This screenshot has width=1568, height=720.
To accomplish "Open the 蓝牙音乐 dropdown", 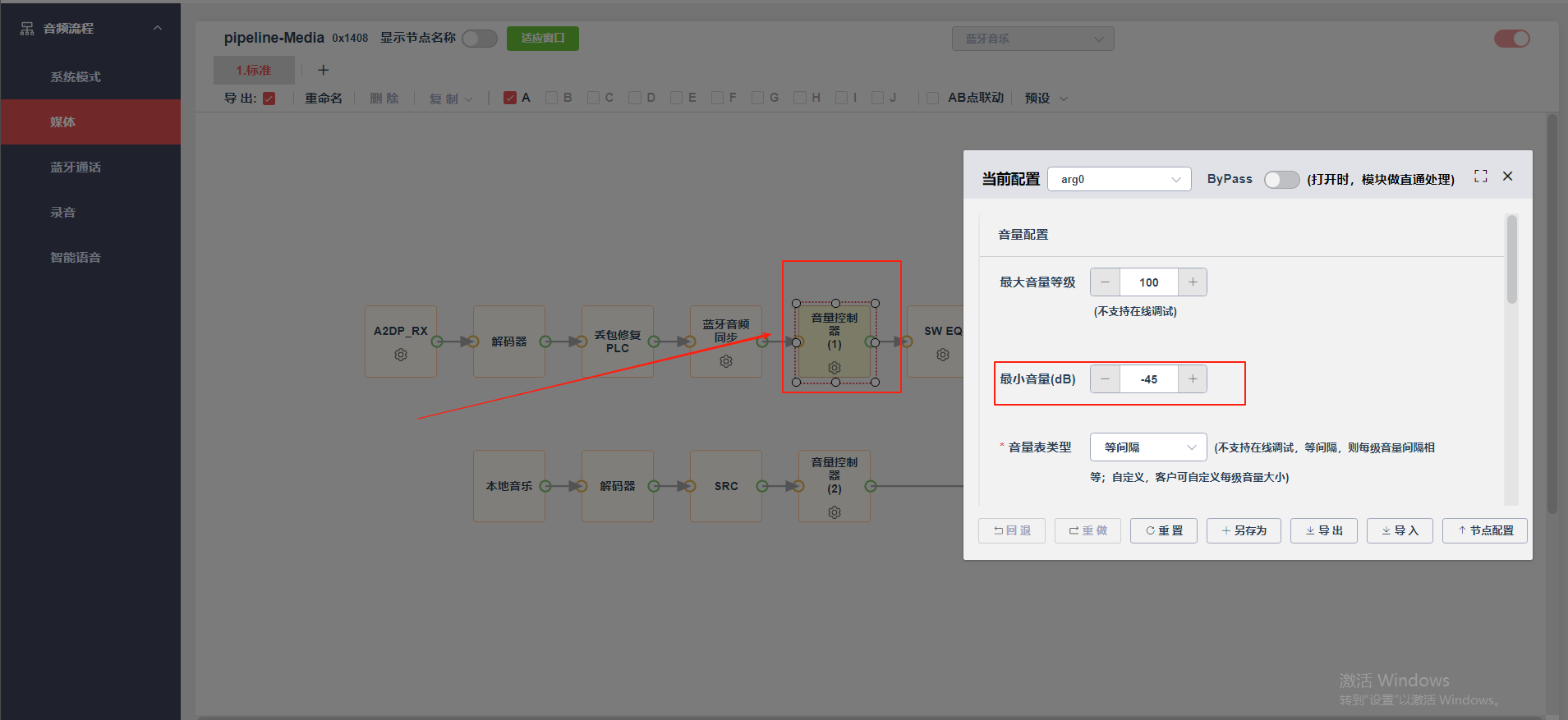I will point(1033,39).
